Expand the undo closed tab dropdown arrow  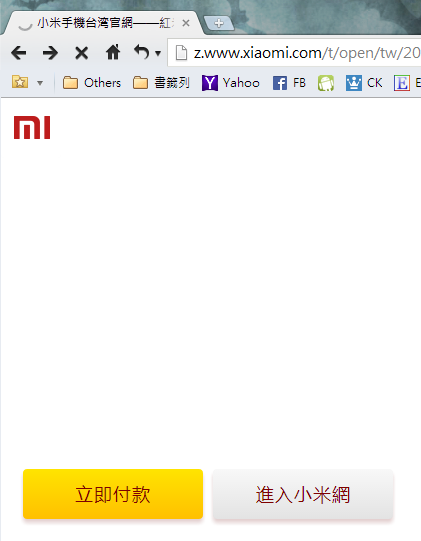click(x=158, y=53)
